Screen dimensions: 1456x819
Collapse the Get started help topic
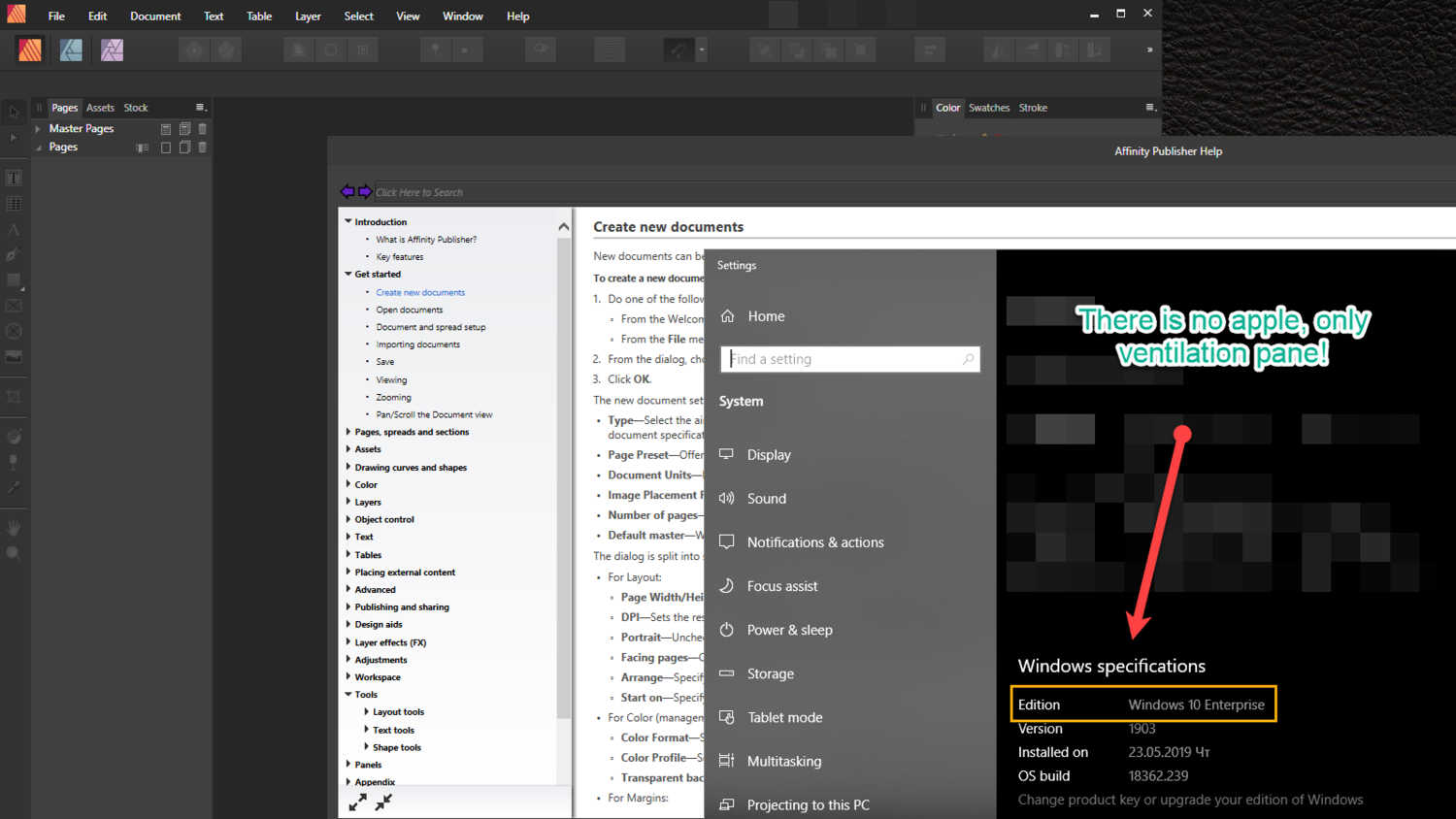coord(348,274)
